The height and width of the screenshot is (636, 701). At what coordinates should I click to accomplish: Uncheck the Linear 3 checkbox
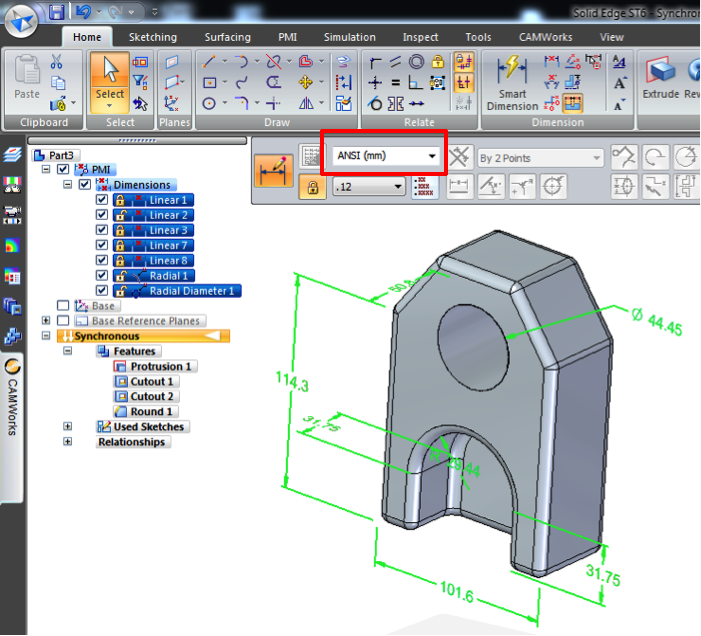pyautogui.click(x=102, y=230)
